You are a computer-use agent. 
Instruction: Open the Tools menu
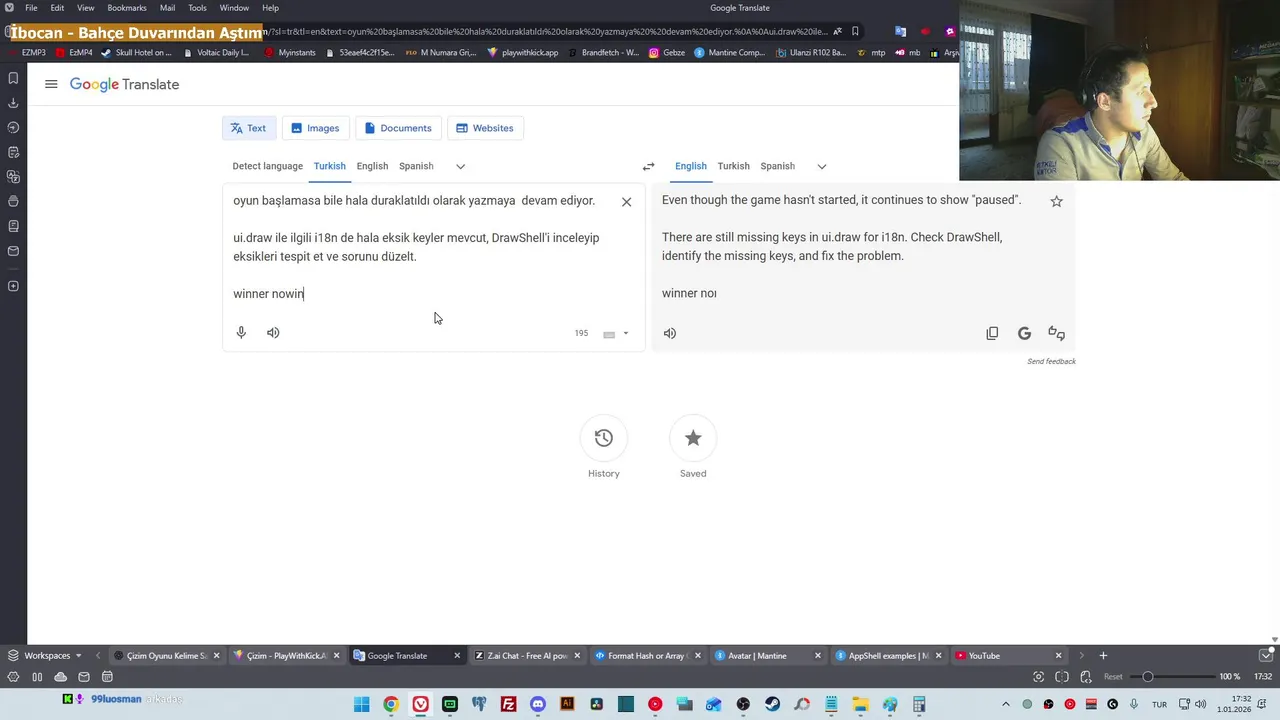(x=197, y=8)
